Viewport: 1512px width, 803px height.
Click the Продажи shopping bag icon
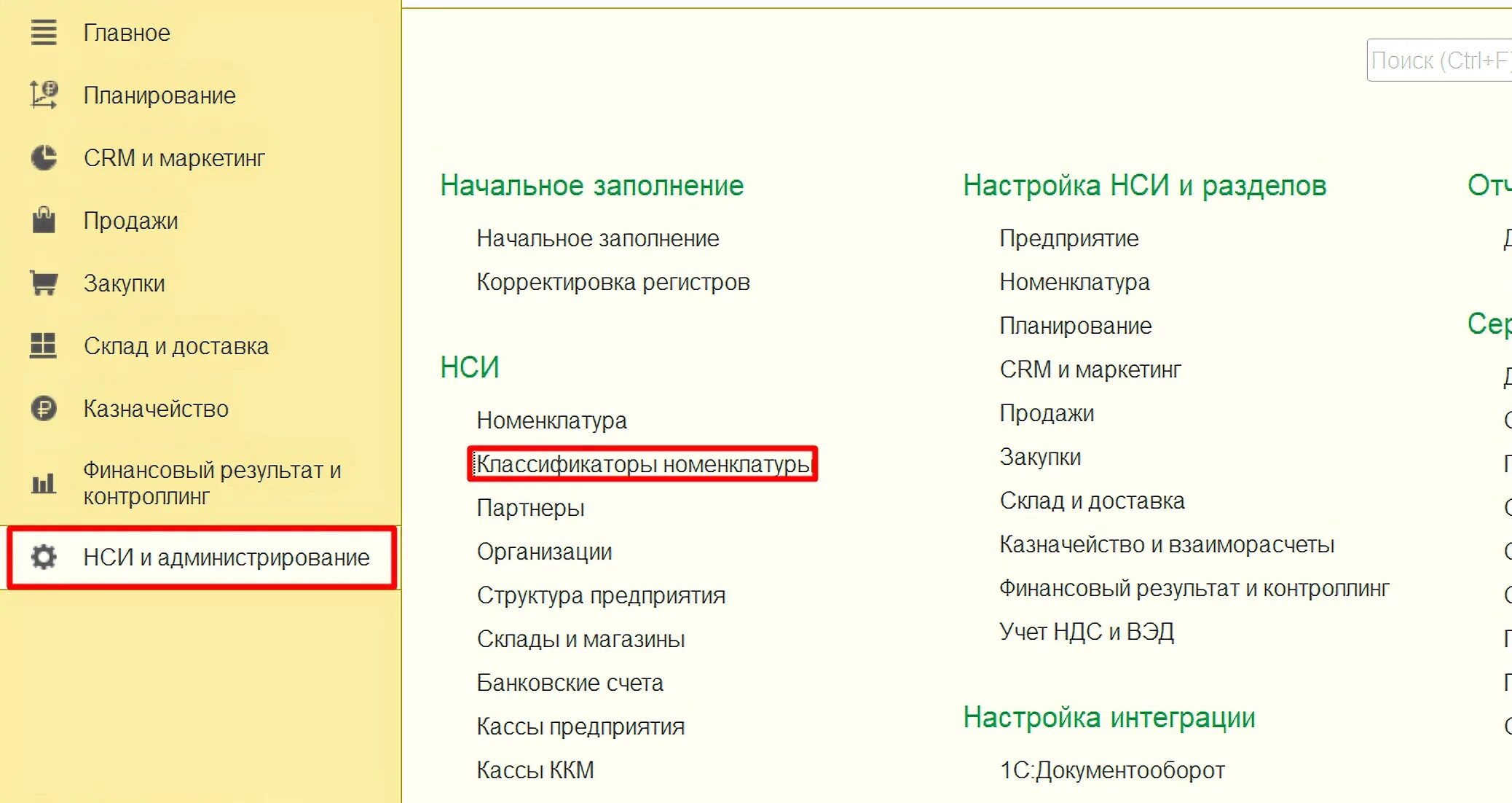coord(44,220)
